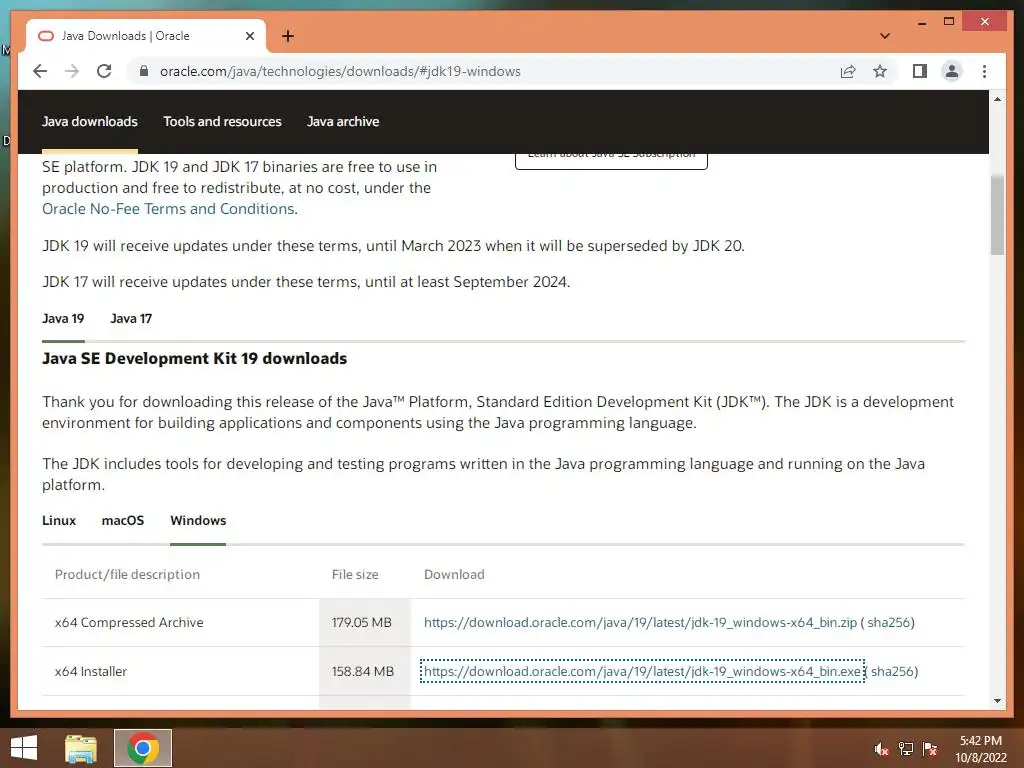The image size is (1024, 768).
Task: Maximize the Chrome window
Action: (x=949, y=22)
